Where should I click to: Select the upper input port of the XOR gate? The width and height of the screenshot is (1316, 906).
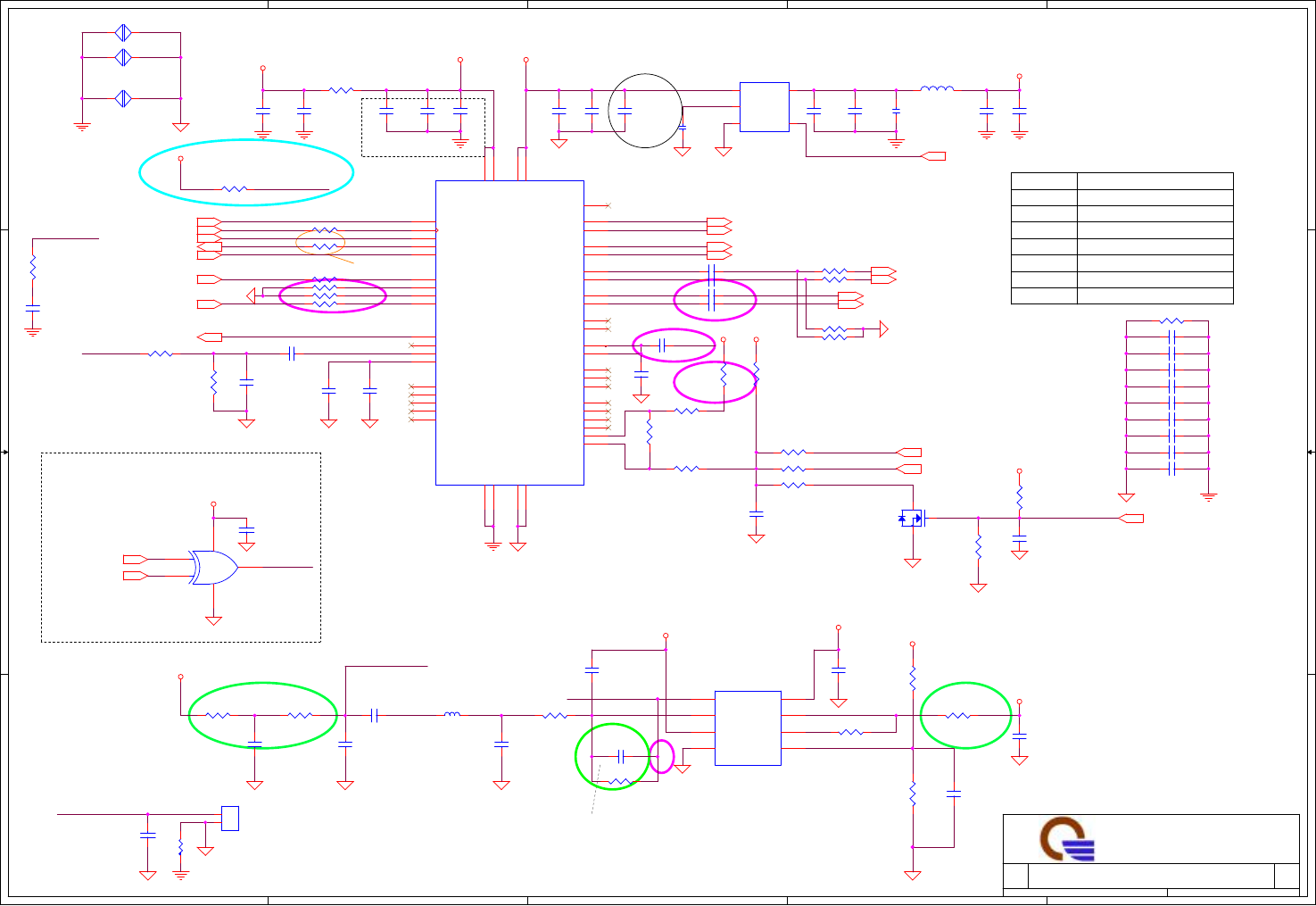[135, 559]
